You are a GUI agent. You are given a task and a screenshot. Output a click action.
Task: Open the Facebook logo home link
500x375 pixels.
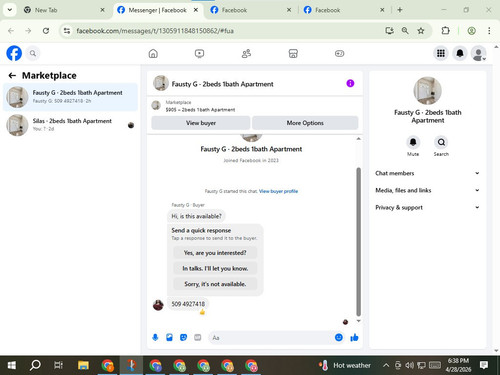coord(14,53)
